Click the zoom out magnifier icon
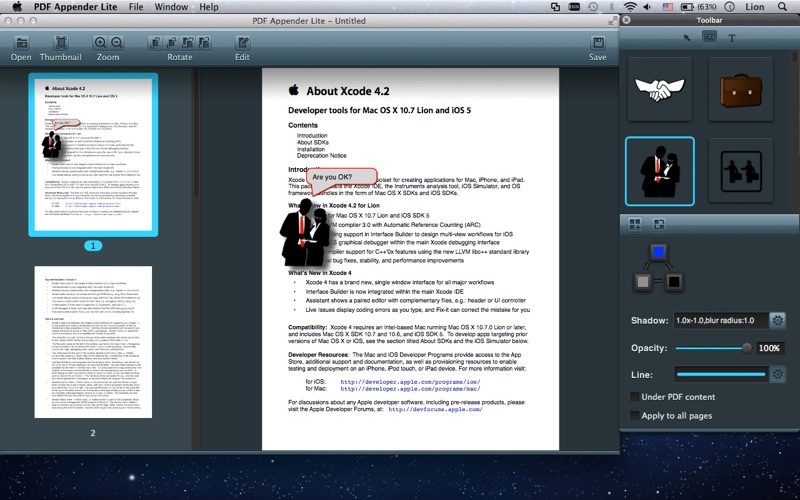Screen dimensions: 800x500 [117, 43]
